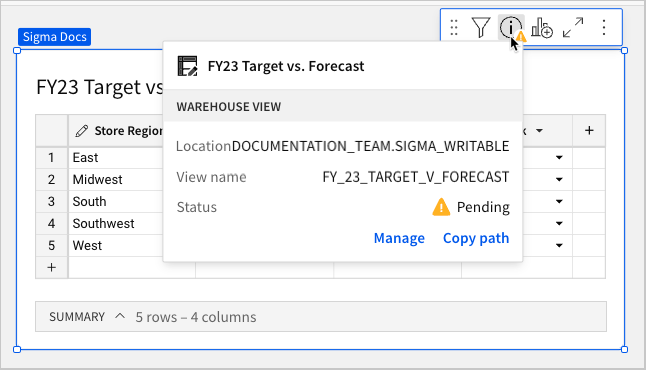The width and height of the screenshot is (646, 370).
Task: Click the Store Region column header
Action: 116,131
